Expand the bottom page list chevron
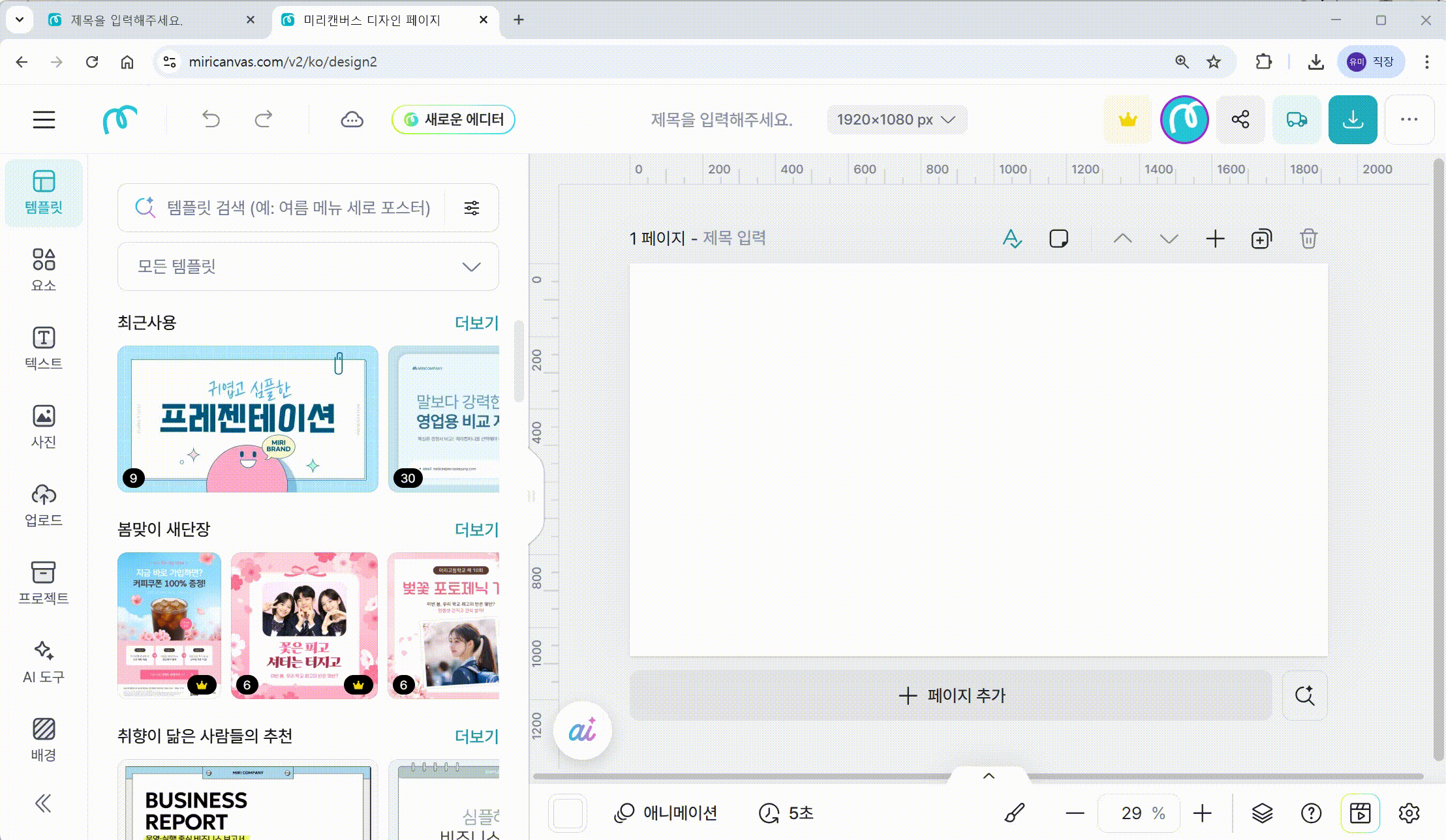 [989, 776]
